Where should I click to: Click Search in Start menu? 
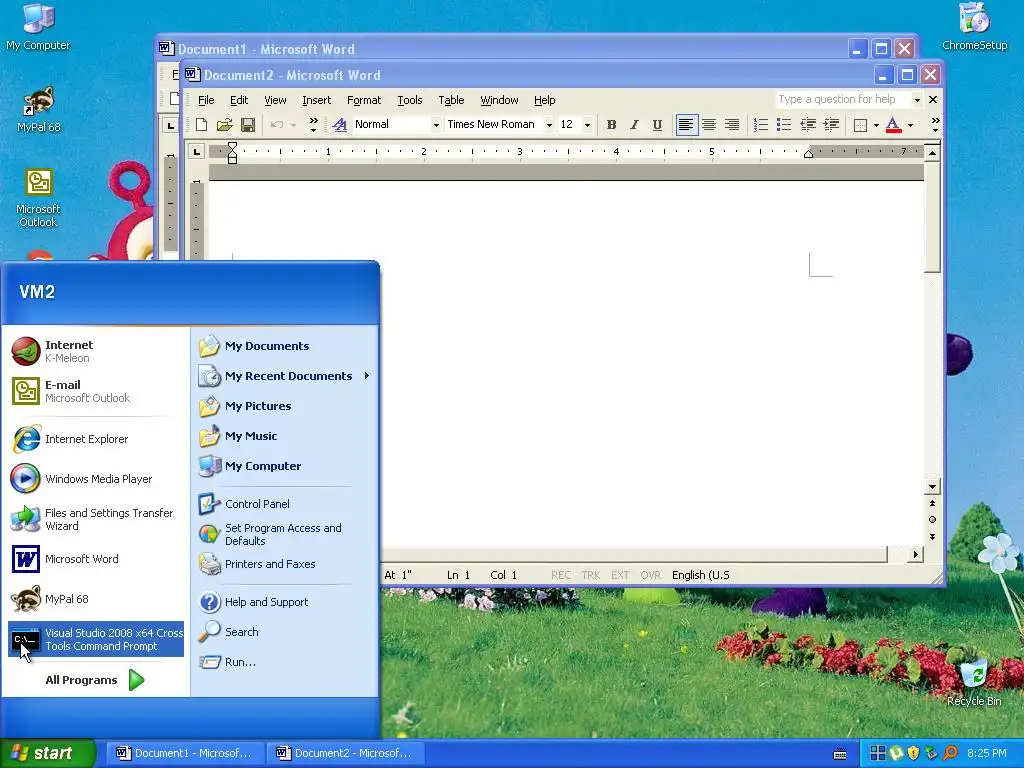[x=284, y=632]
